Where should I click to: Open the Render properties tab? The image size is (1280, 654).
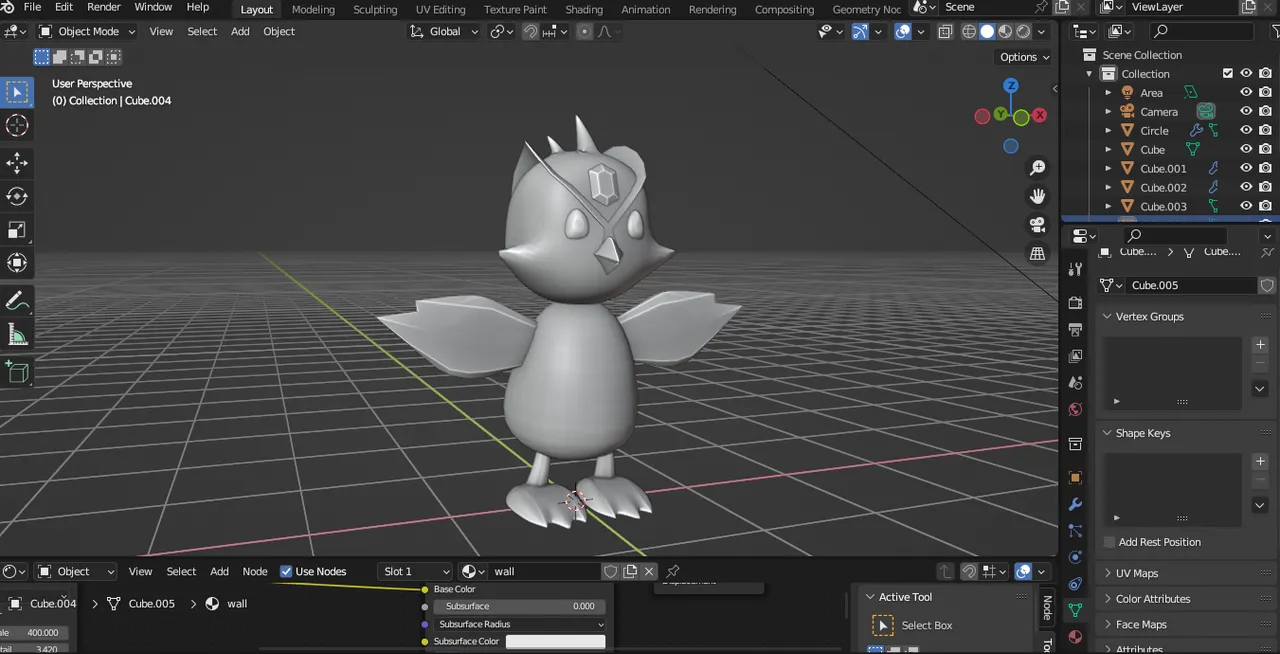click(1075, 303)
